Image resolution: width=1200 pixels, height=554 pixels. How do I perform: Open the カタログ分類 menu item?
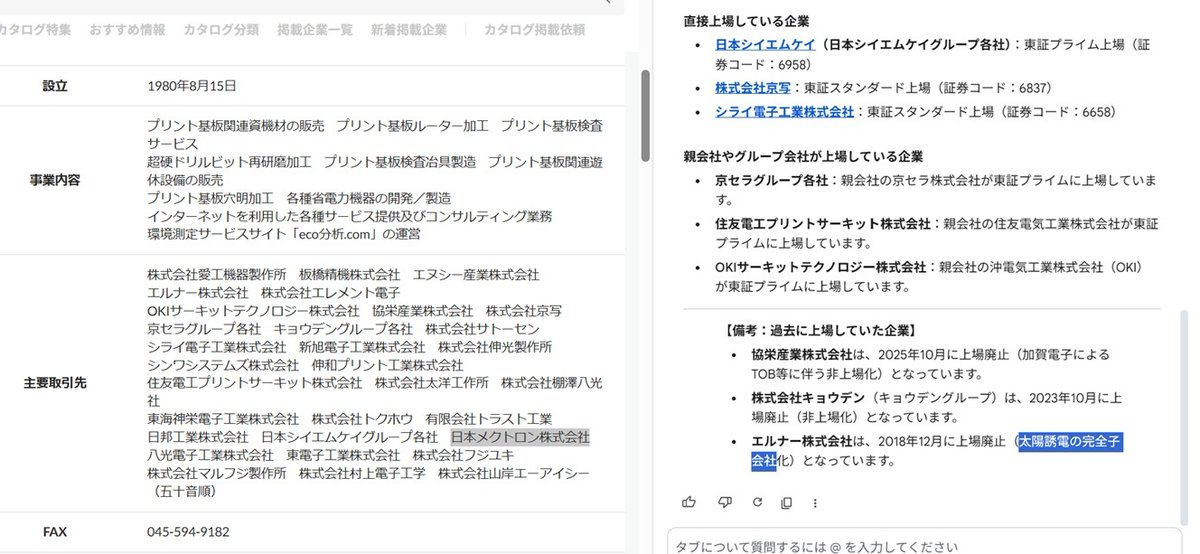coord(222,30)
